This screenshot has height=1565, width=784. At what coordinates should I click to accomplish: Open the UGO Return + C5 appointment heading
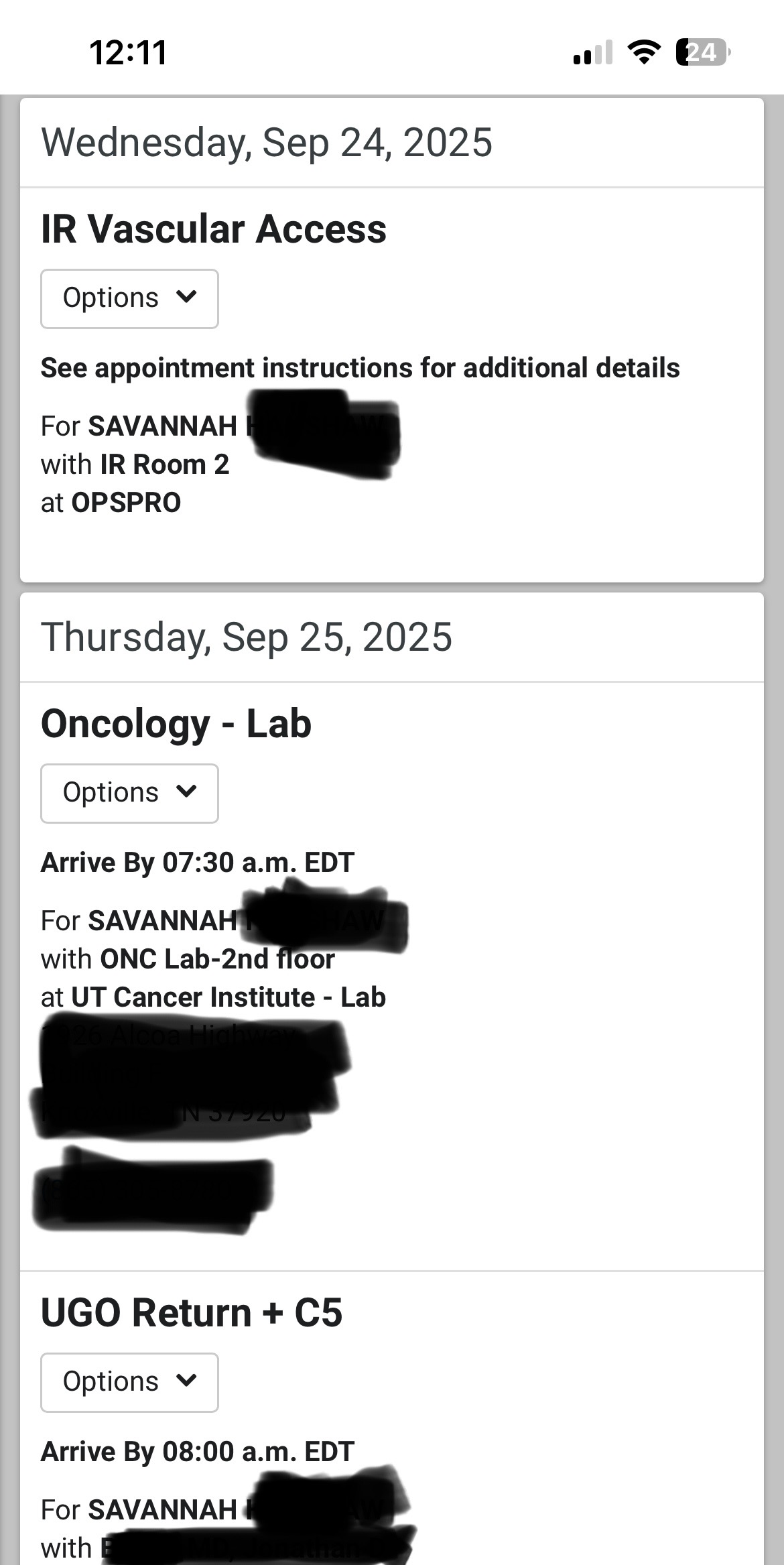(x=192, y=1313)
